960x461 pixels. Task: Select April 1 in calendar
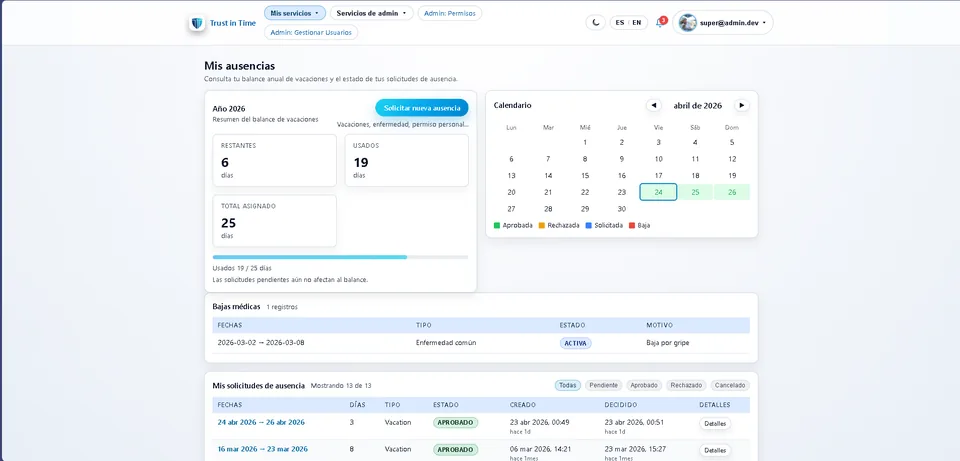tap(585, 142)
